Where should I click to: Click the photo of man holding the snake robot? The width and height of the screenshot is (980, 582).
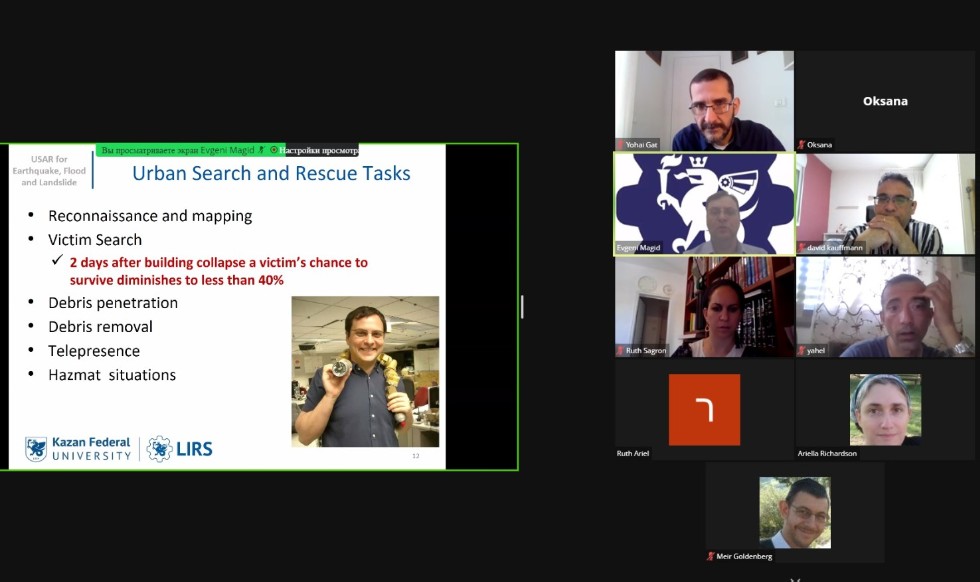[365, 371]
